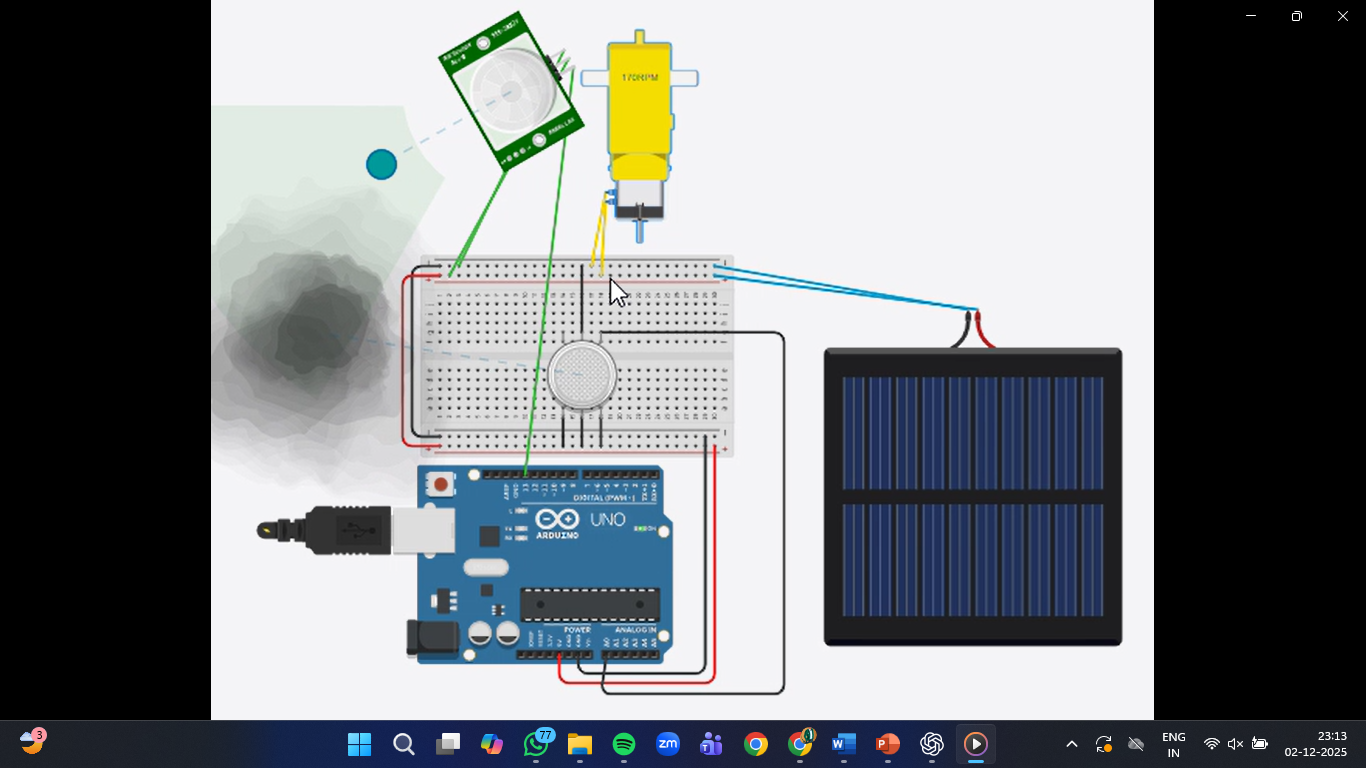Launch Google Chrome from the taskbar
Viewport: 1366px width, 768px height.
click(x=755, y=745)
